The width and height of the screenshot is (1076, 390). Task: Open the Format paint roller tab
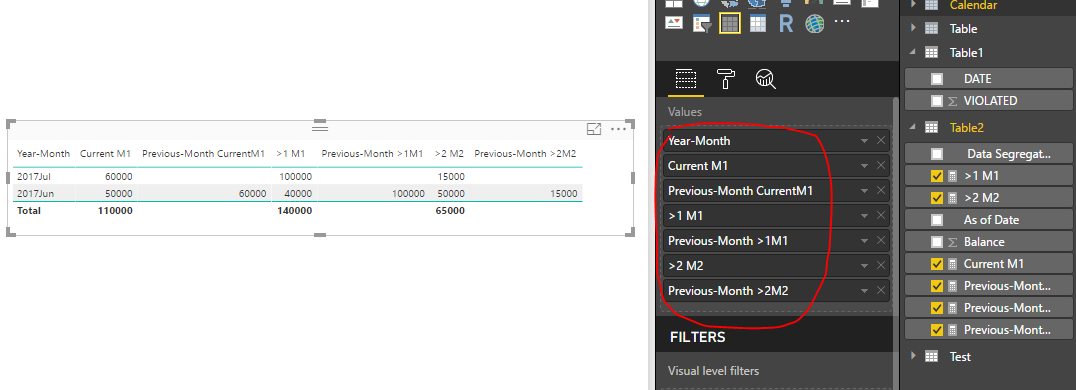(x=725, y=79)
